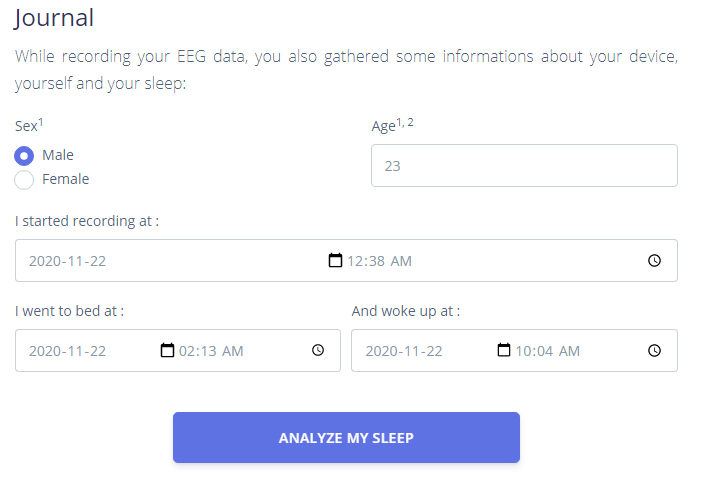Click the Analyze My Sleep button
Image resolution: width=706 pixels, height=487 pixels.
click(x=346, y=438)
